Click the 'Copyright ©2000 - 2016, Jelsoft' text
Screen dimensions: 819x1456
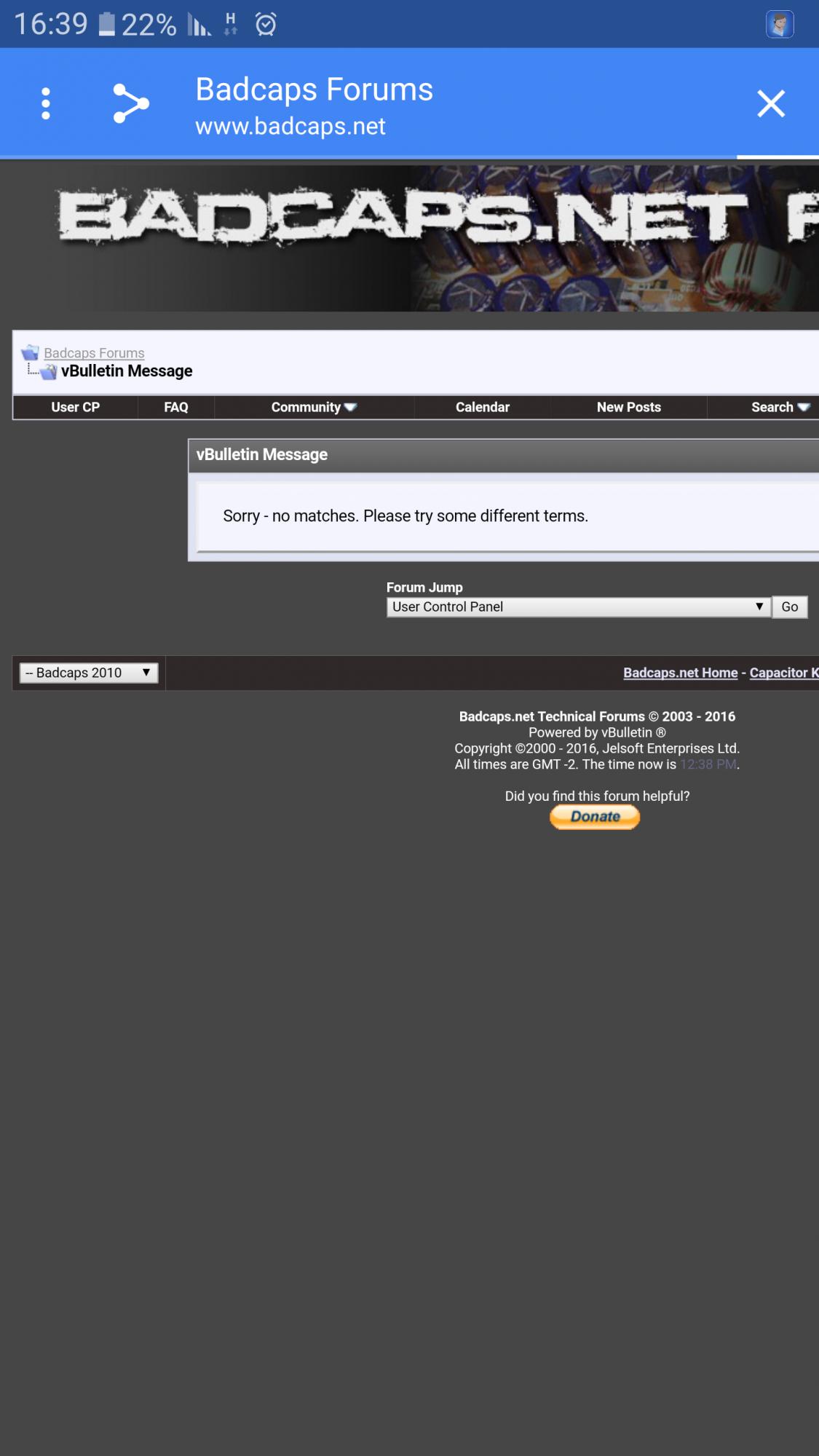[x=597, y=748]
